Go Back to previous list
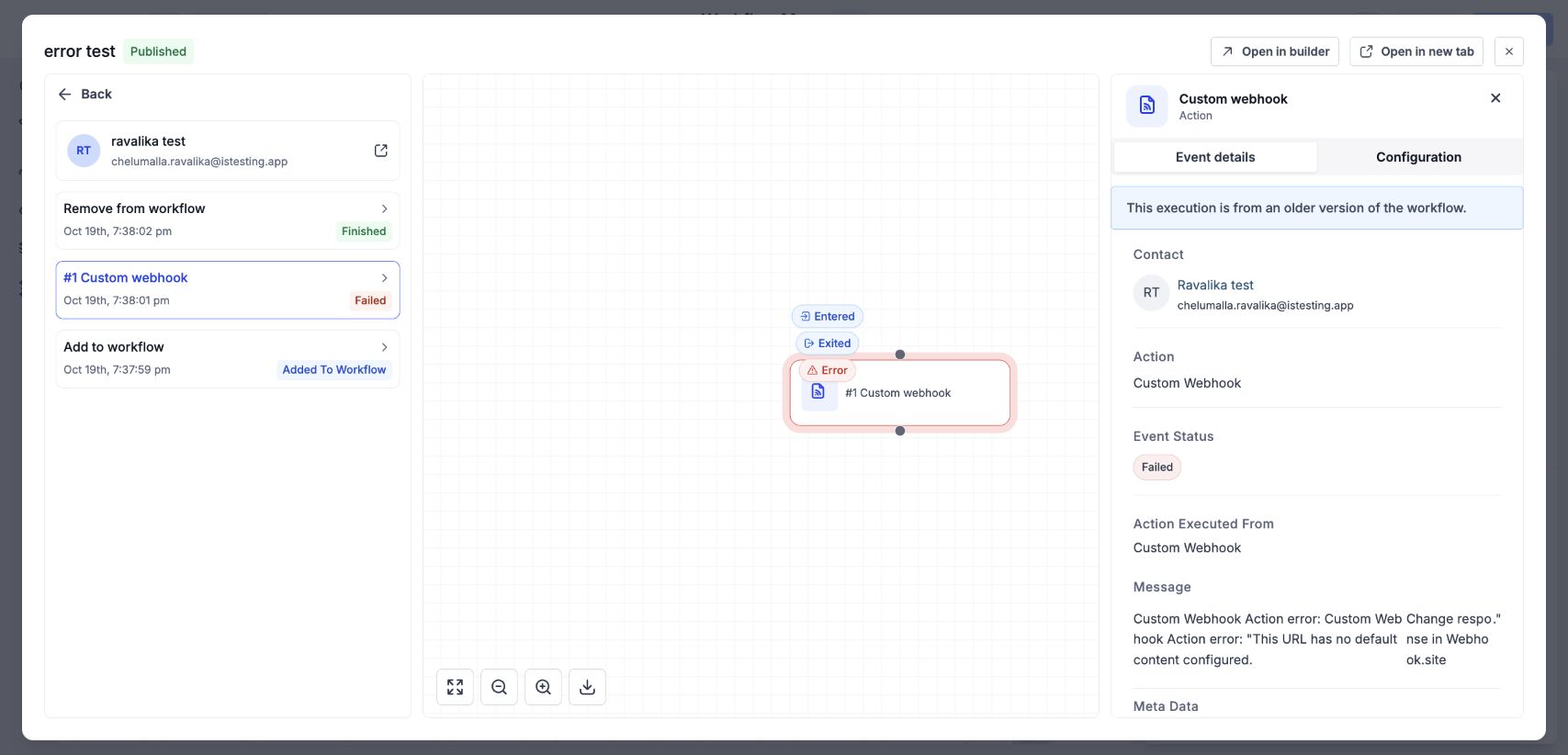 click(85, 94)
